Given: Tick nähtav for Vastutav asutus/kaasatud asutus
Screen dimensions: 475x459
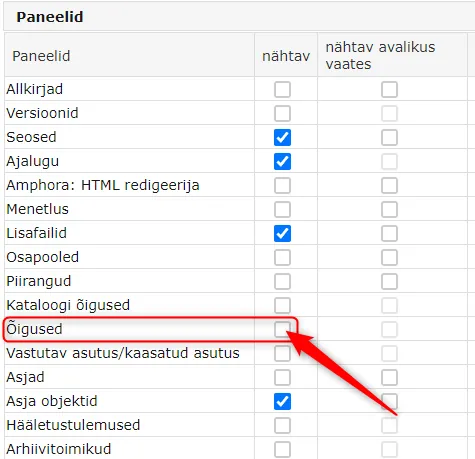Looking at the screenshot, I should coord(282,353).
